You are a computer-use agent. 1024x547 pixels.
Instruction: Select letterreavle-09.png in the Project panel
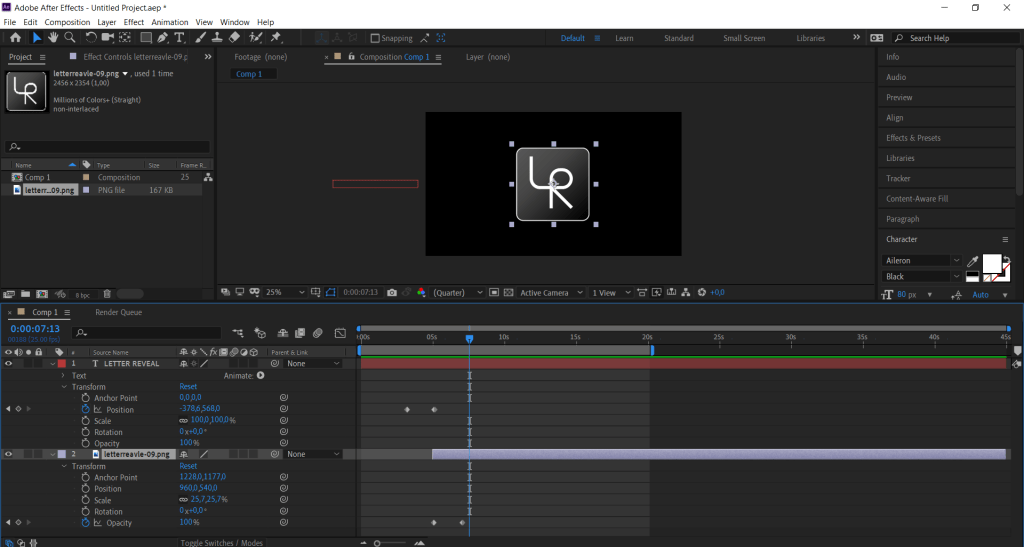coord(50,190)
